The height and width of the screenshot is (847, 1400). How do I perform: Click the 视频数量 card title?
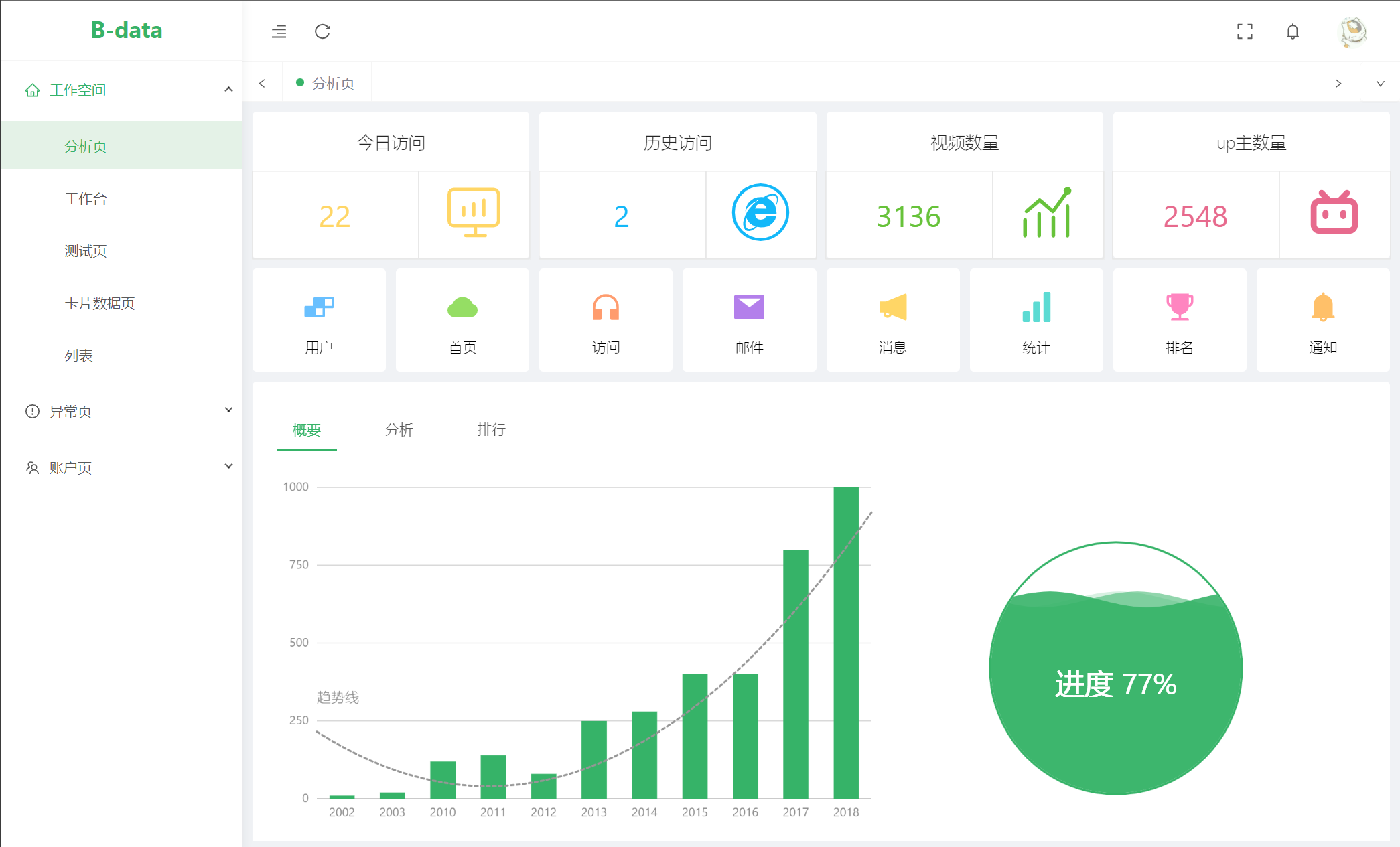pos(965,143)
